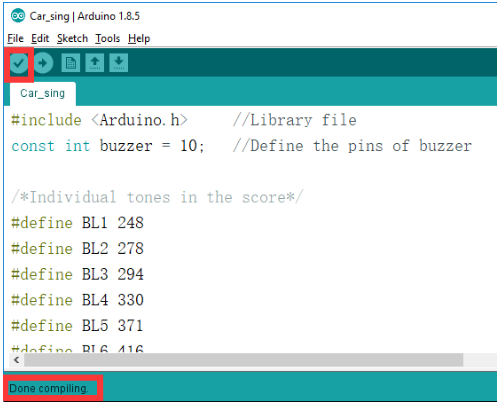Create a new sketch with the New icon

(71, 63)
